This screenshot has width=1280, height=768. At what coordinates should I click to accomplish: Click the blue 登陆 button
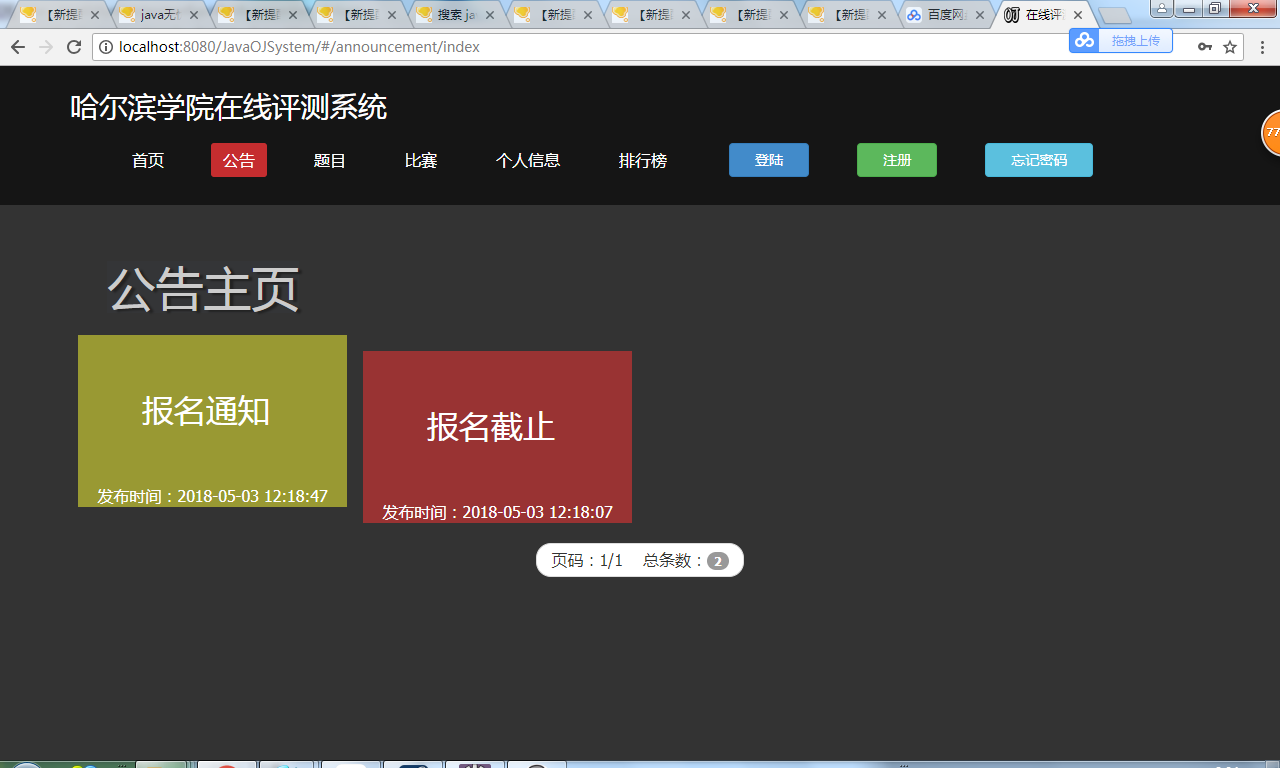[768, 160]
